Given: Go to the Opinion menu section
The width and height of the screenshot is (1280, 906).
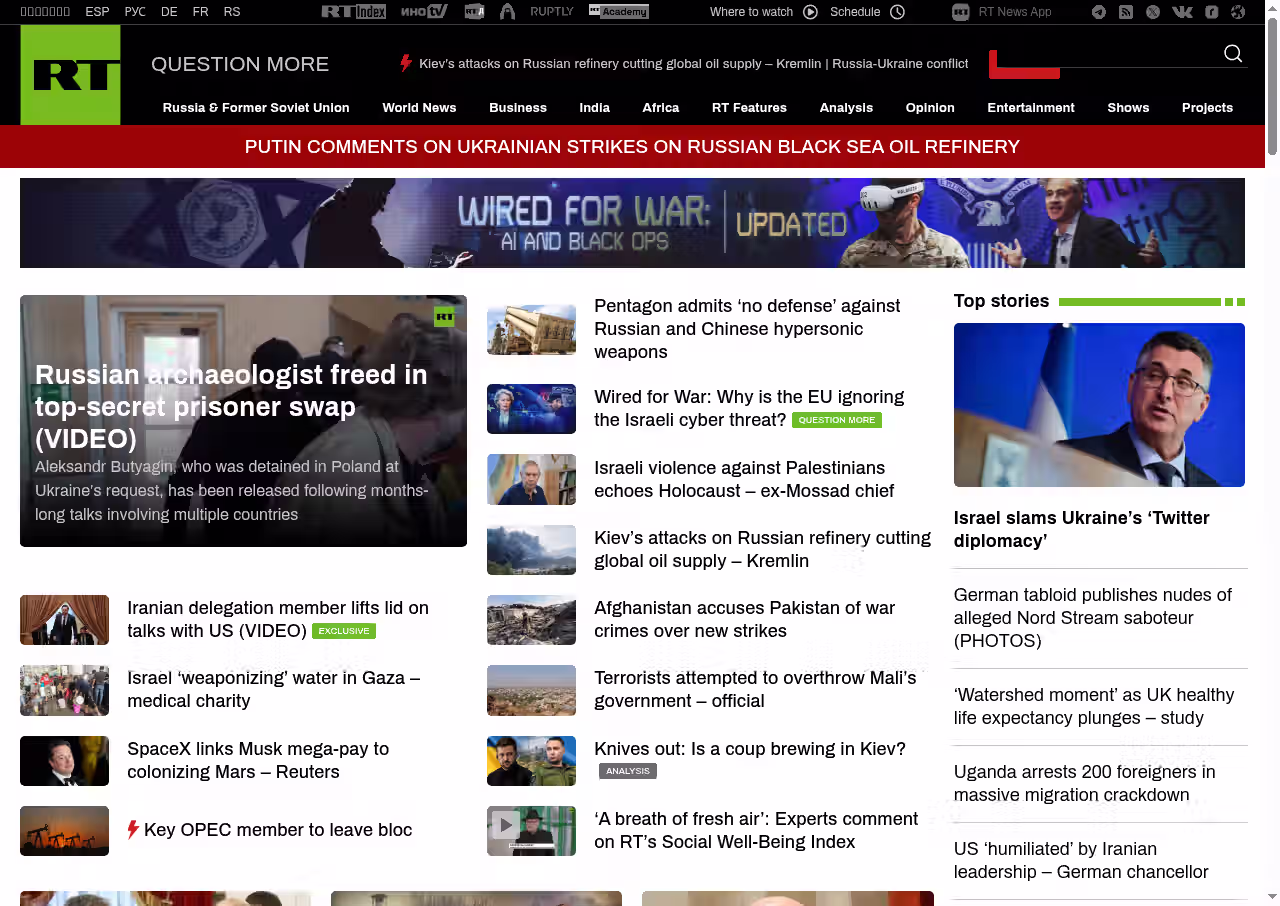Looking at the screenshot, I should pyautogui.click(x=930, y=108).
